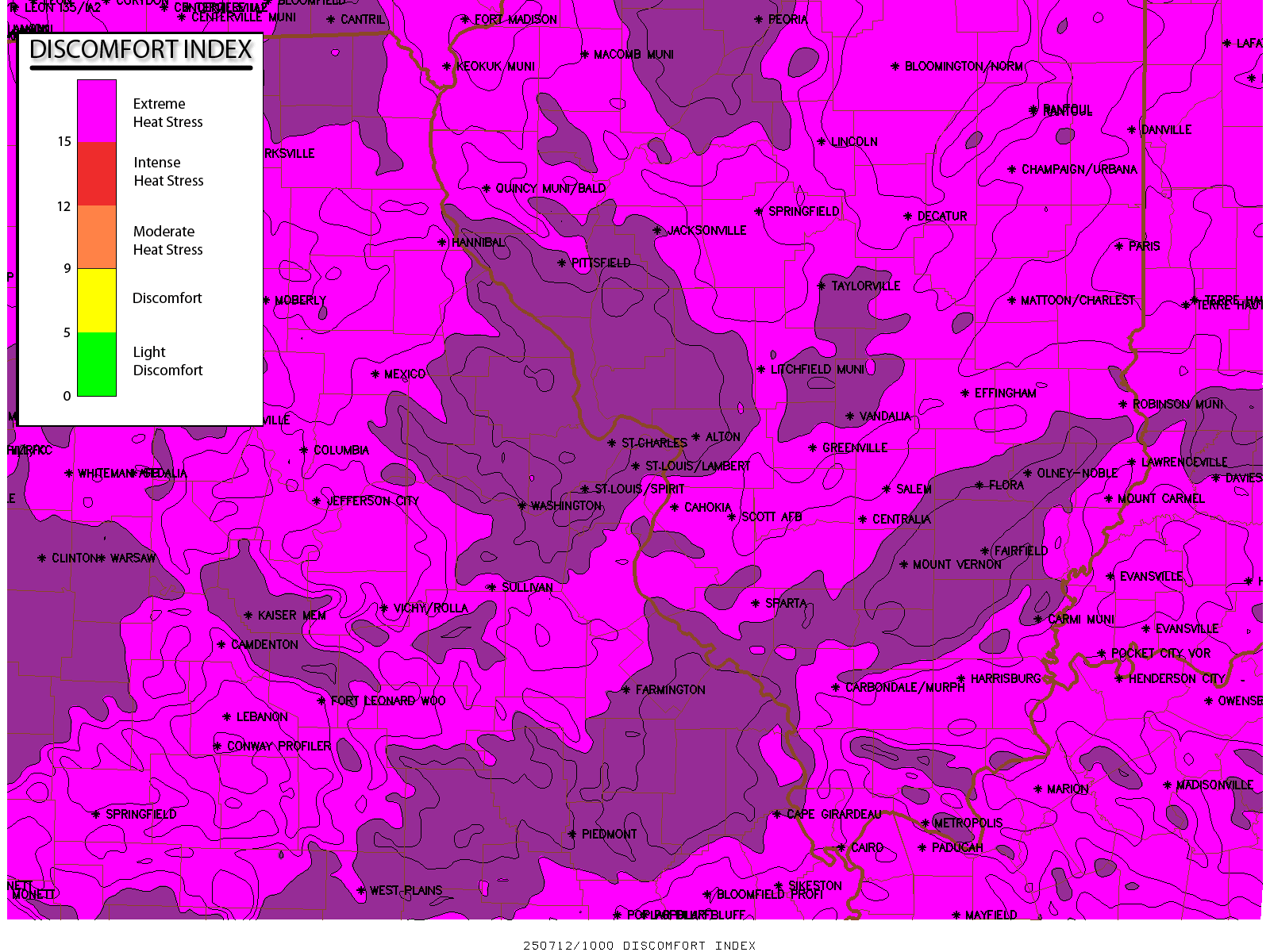Screen dimensions: 1270x952
Task: Click the COLUMBIA station label
Action: [341, 451]
